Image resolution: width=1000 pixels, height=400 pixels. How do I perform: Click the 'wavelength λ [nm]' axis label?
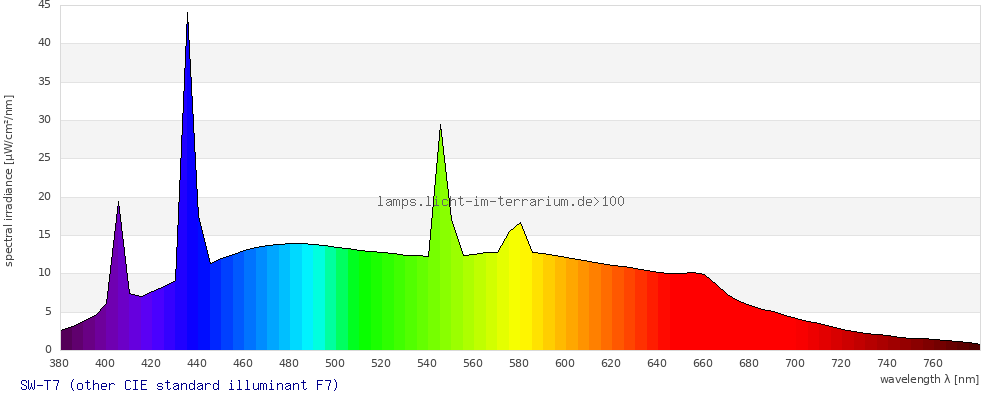point(929,379)
